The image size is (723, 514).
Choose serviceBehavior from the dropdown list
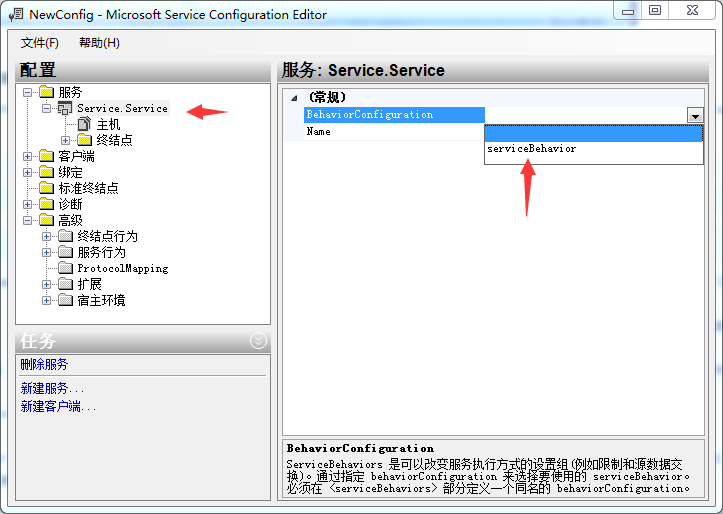[x=593, y=149]
